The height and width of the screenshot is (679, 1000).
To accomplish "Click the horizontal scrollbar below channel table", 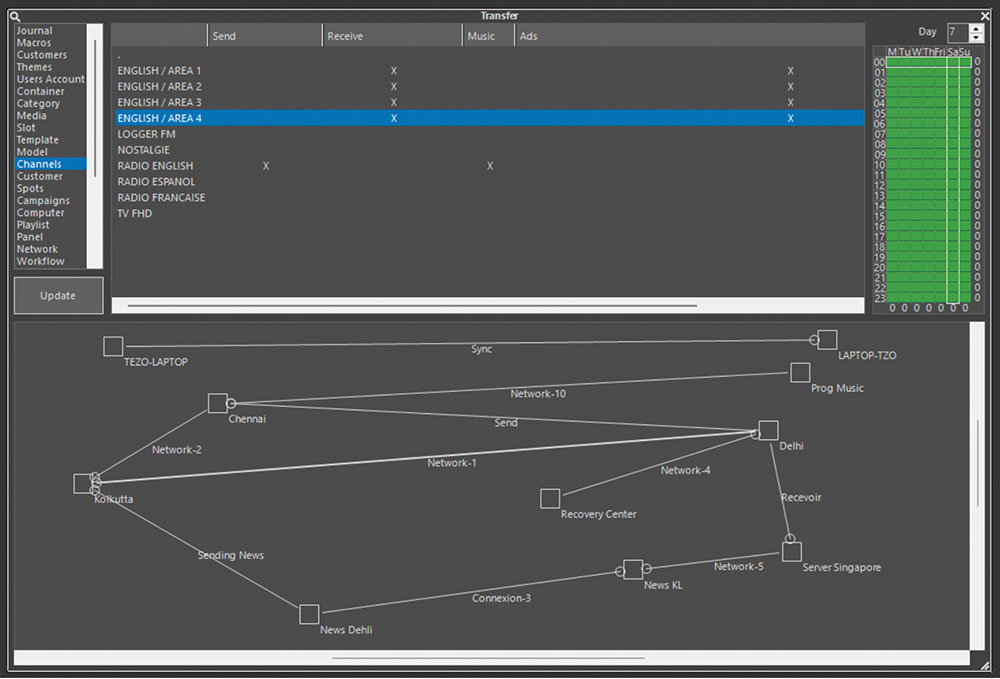I will (412, 305).
